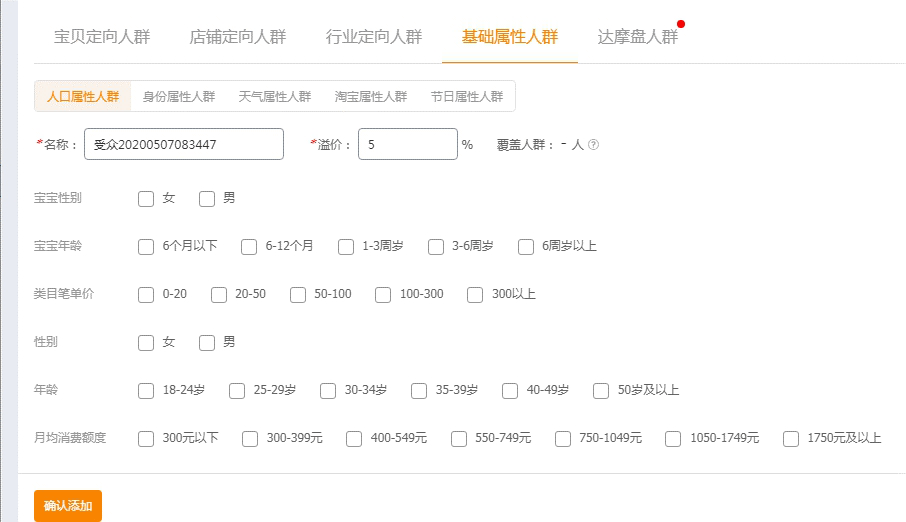Select the 天气属性人群 sub-tab
906x522 pixels.
275,97
